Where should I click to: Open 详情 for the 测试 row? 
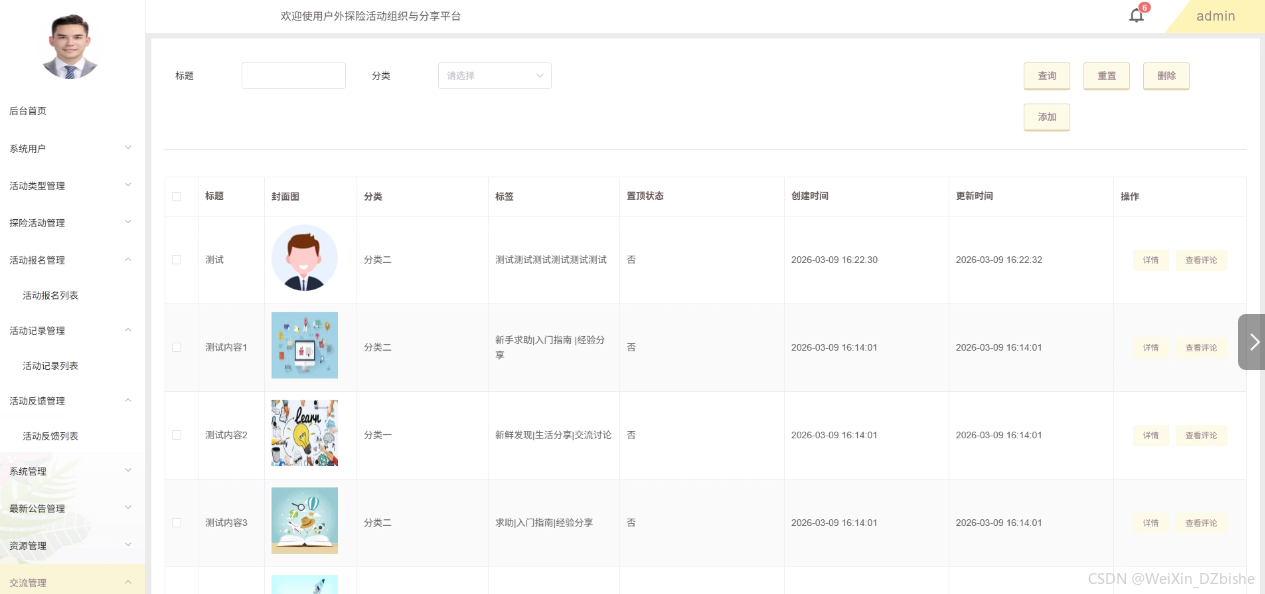(1151, 260)
